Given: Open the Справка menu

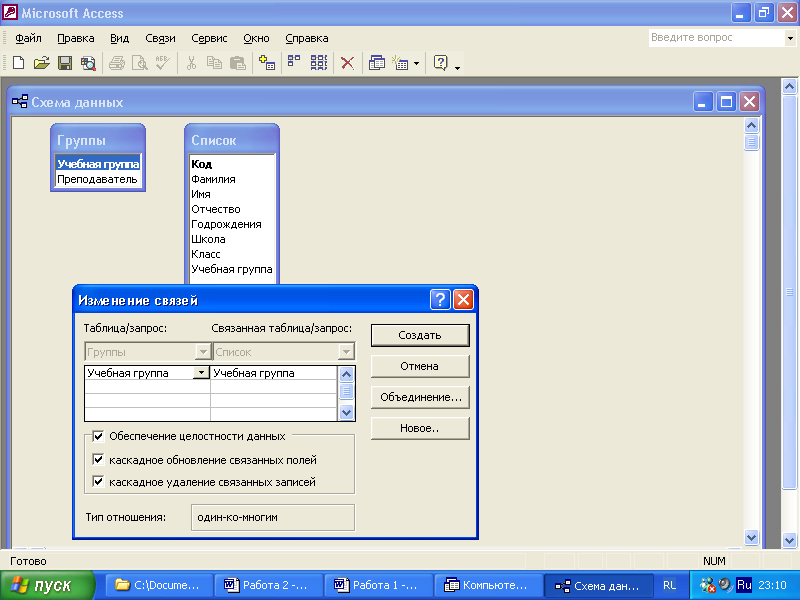Looking at the screenshot, I should pyautogui.click(x=307, y=38).
